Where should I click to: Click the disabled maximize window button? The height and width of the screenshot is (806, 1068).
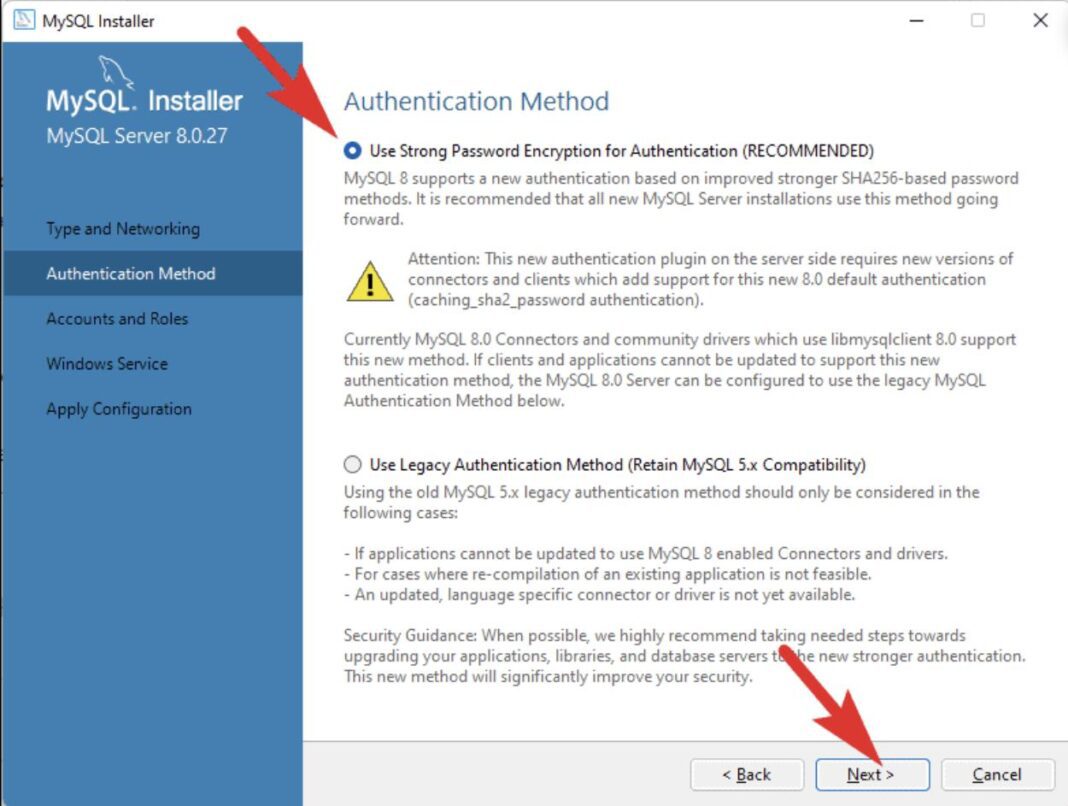(x=977, y=20)
